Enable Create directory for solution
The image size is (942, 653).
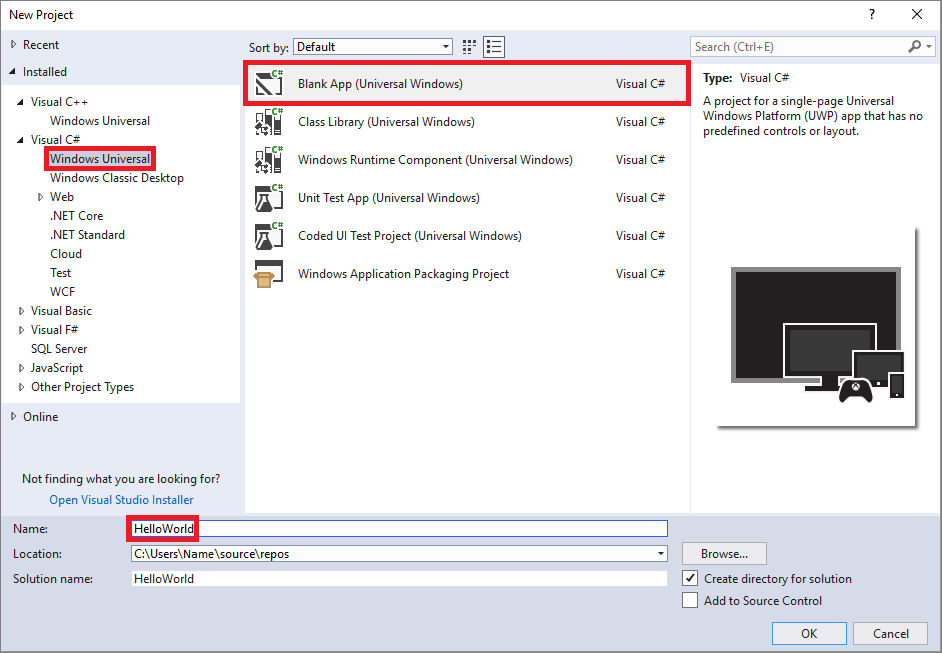[x=690, y=578]
